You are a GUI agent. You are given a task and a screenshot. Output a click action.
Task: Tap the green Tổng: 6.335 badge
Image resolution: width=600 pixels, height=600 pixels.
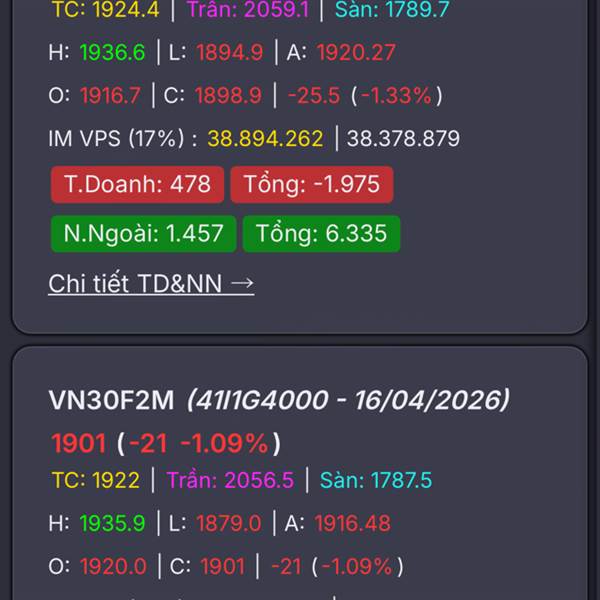tap(321, 233)
